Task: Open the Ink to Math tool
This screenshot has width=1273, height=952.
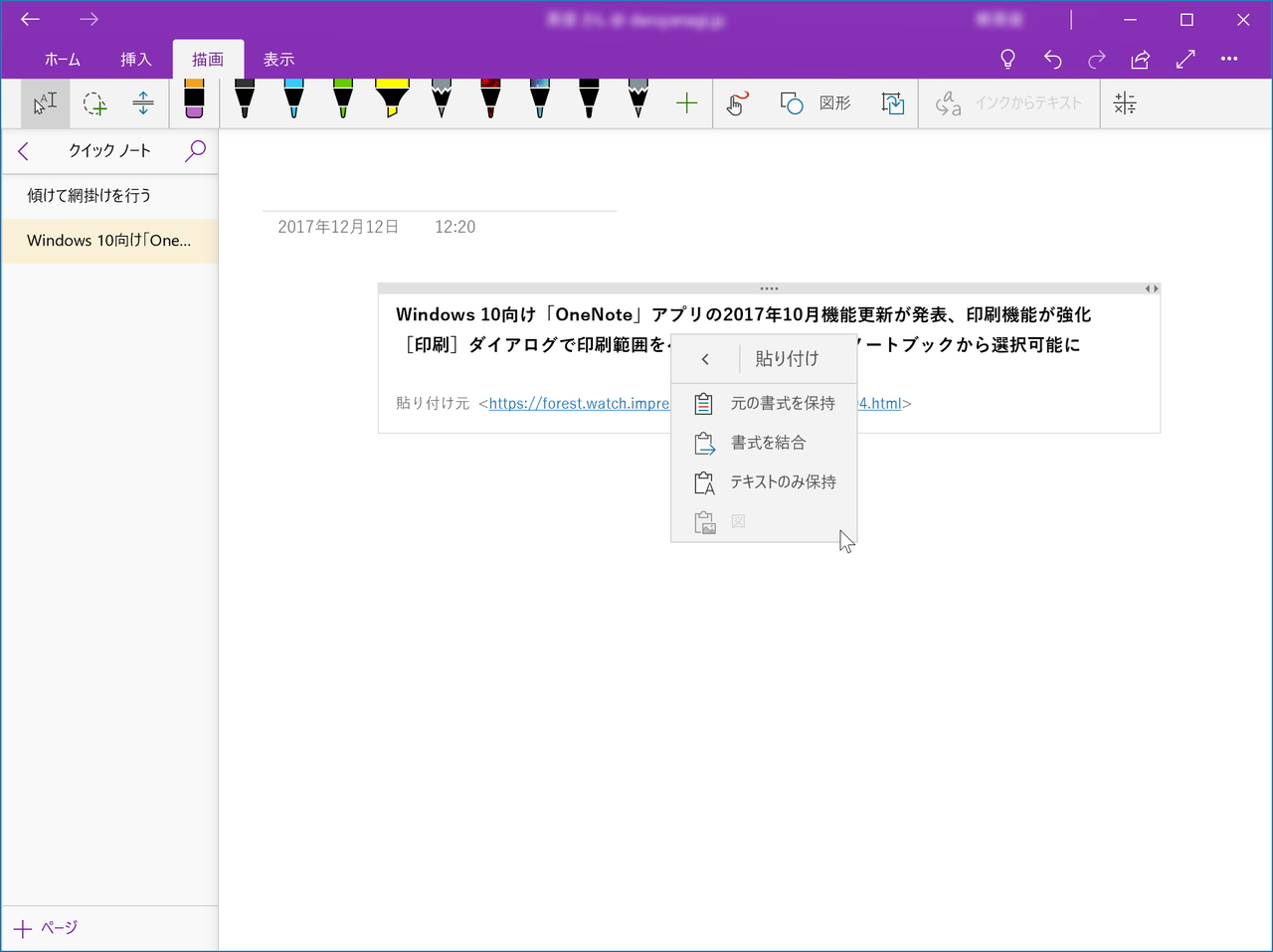Action: pyautogui.click(x=1125, y=102)
